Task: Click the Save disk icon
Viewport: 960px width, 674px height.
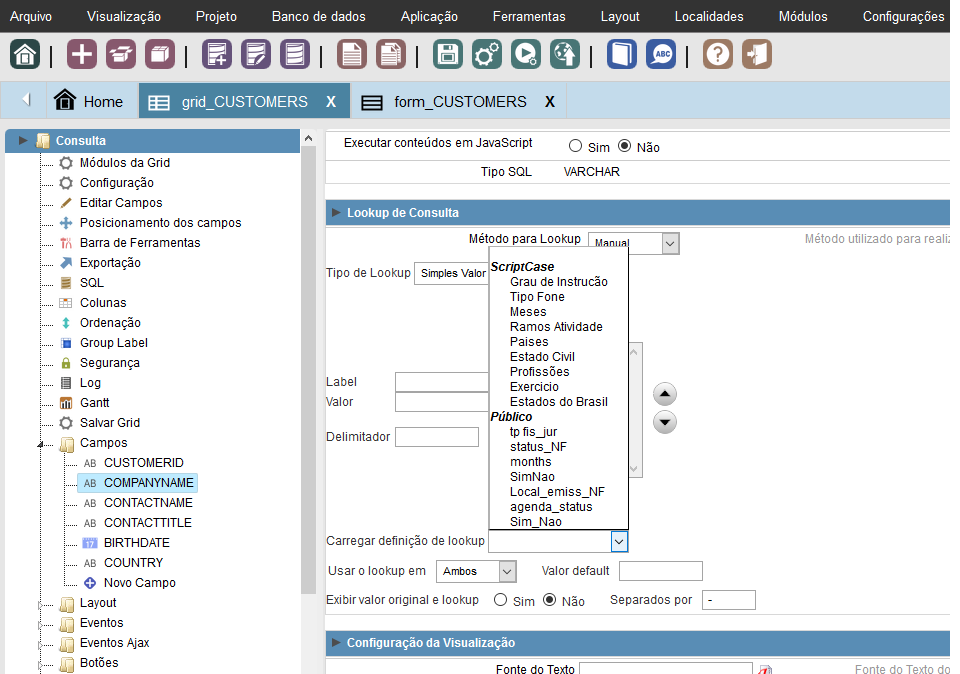Action: (x=448, y=54)
